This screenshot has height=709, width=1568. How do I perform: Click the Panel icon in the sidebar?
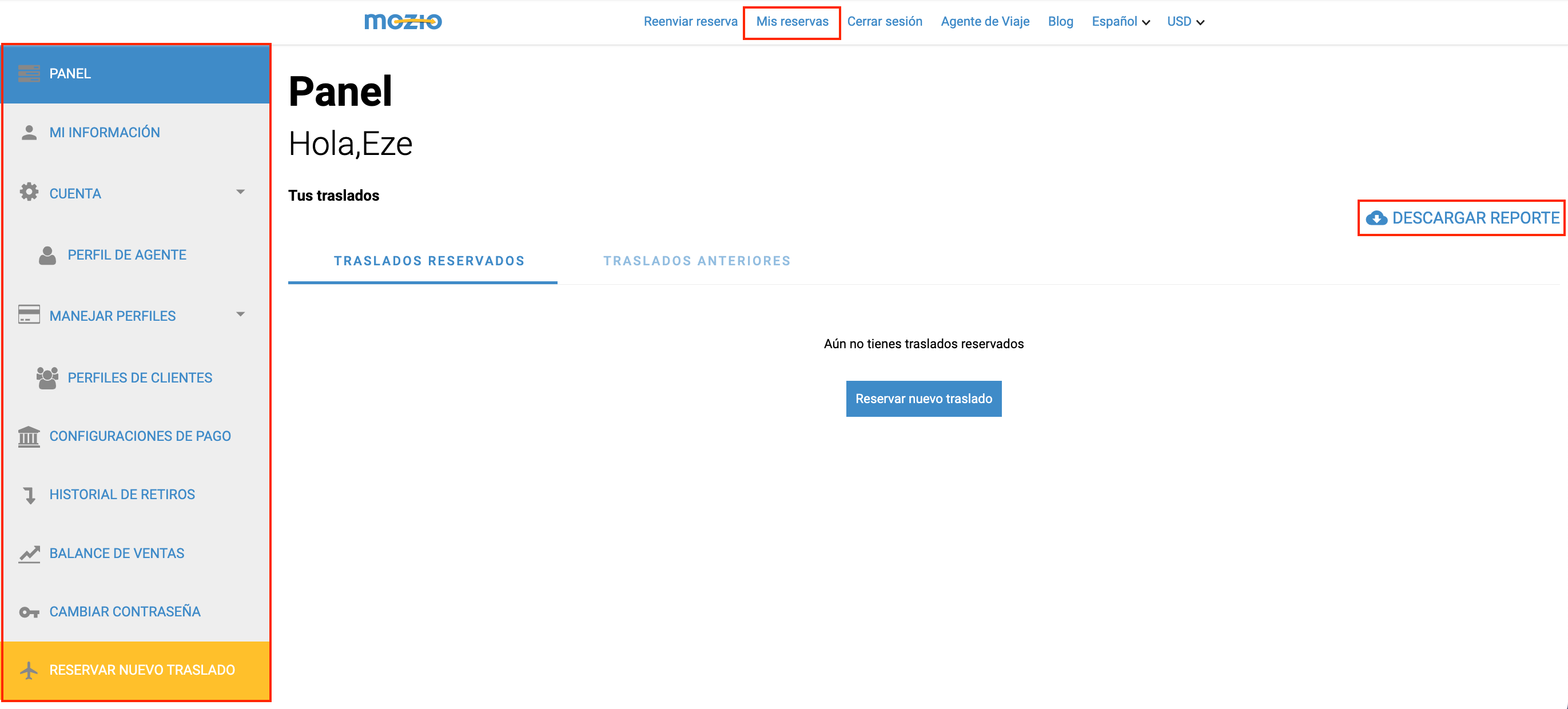29,74
